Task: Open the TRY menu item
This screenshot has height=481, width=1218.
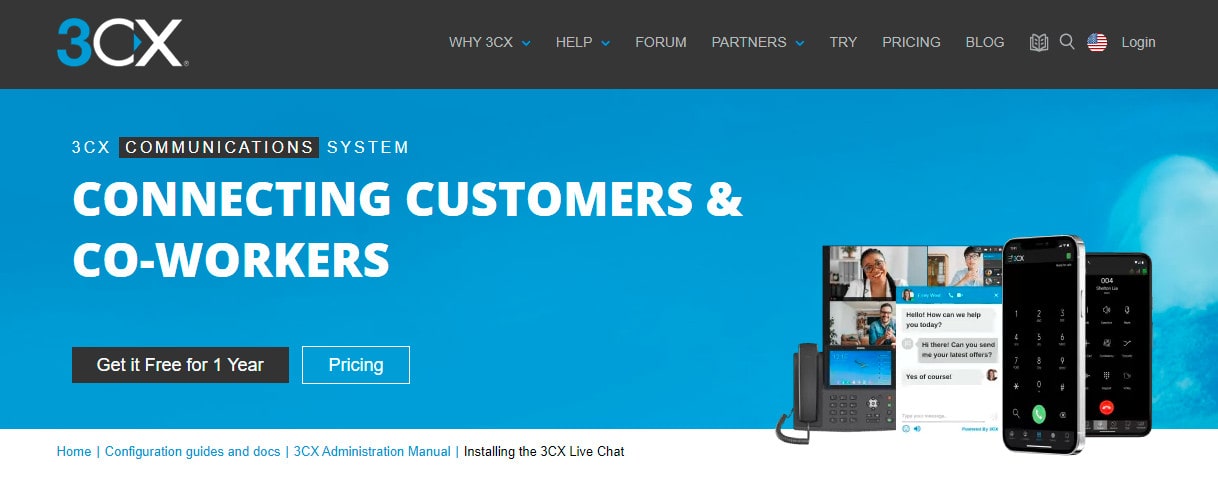Action: (843, 42)
